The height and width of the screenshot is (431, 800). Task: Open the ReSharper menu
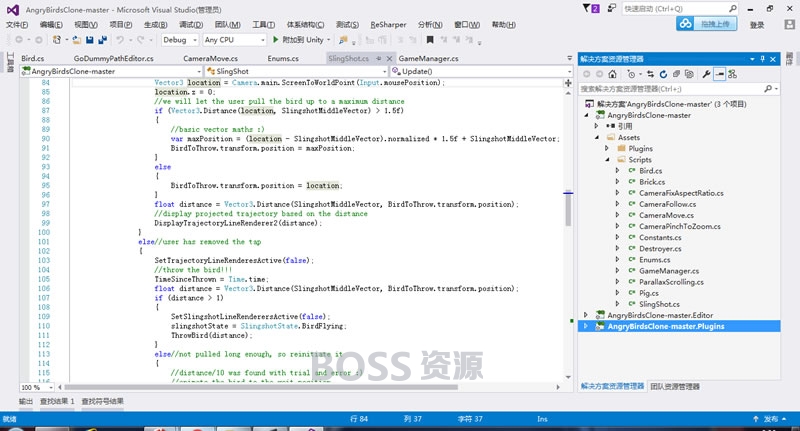point(388,24)
